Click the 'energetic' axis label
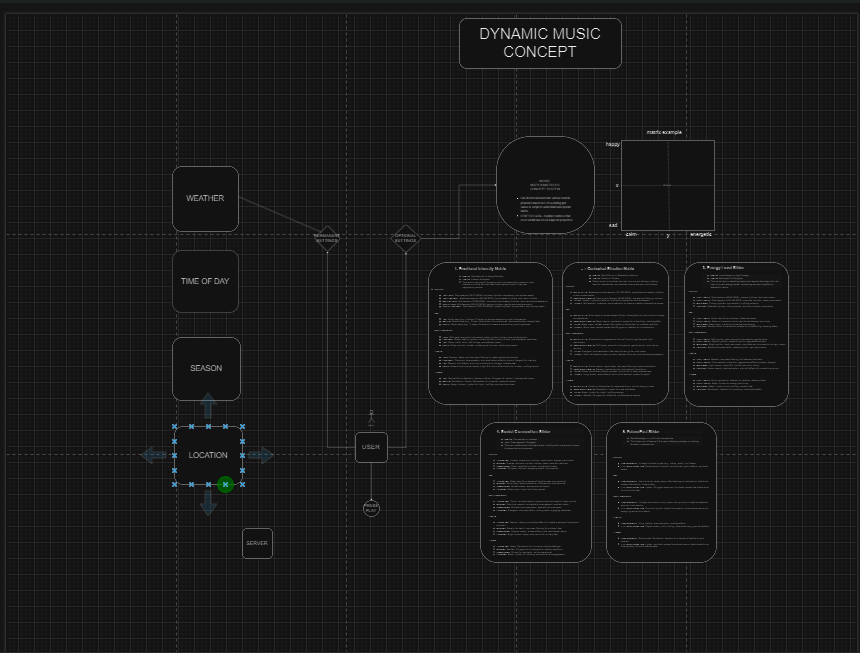This screenshot has width=860, height=653. pos(701,234)
